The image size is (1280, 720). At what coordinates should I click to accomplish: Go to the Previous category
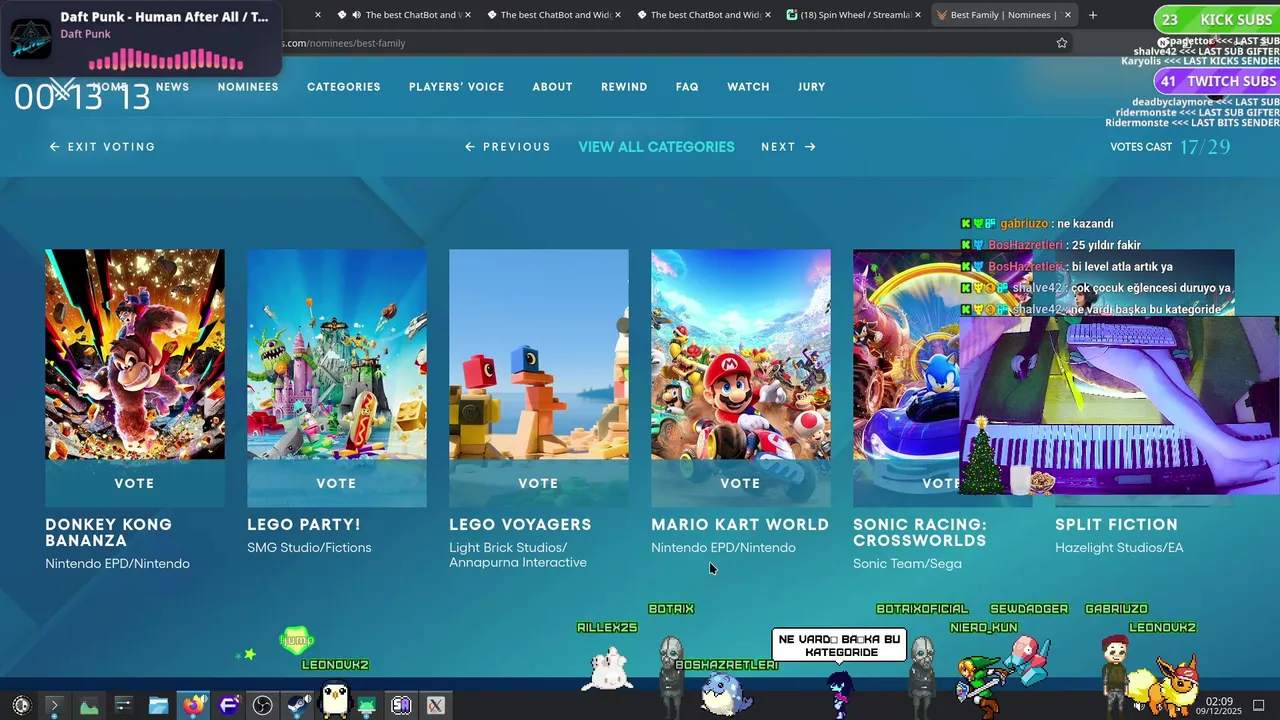[x=507, y=147]
